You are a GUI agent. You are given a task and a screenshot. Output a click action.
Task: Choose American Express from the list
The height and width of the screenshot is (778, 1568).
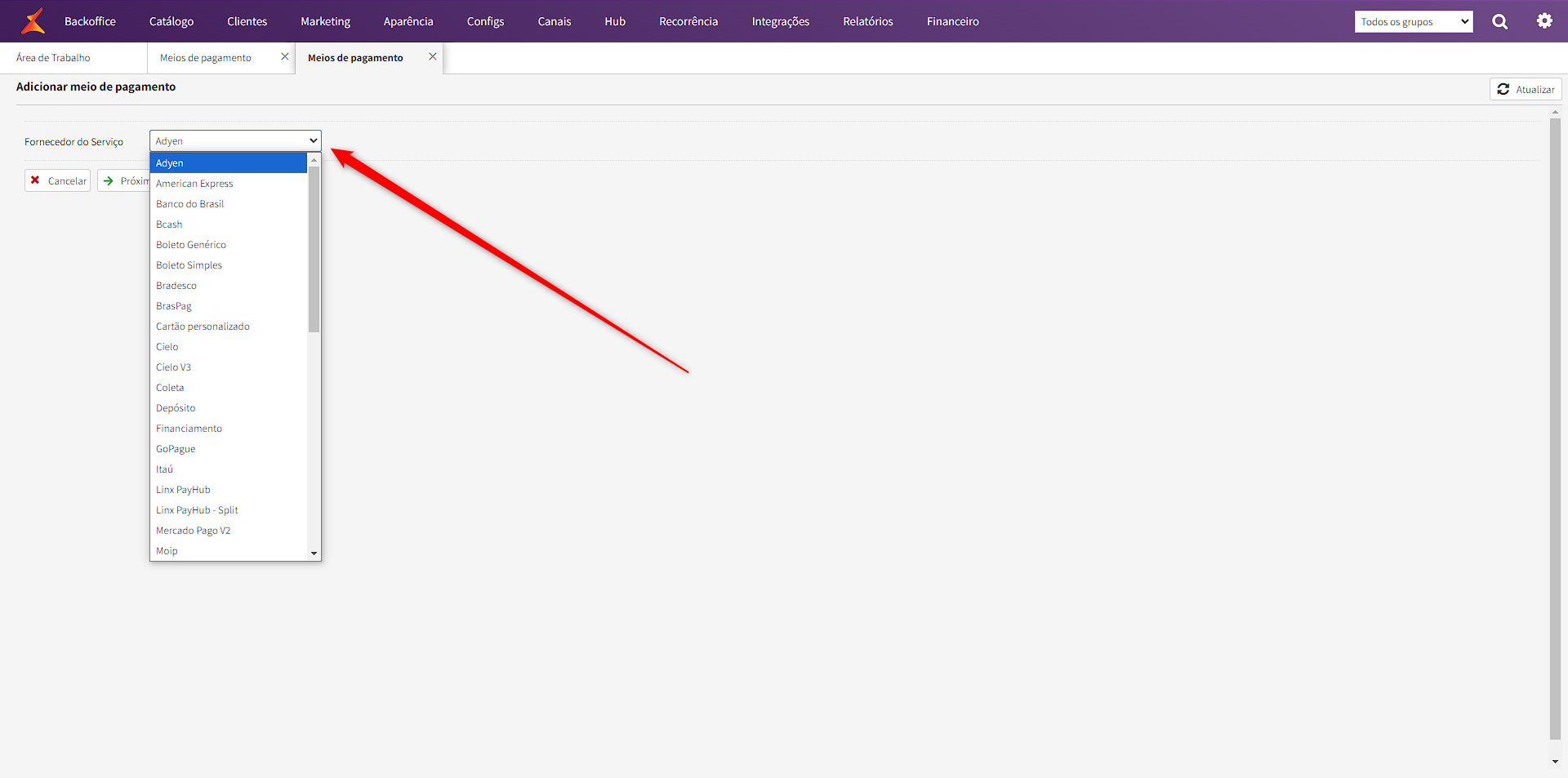point(229,184)
